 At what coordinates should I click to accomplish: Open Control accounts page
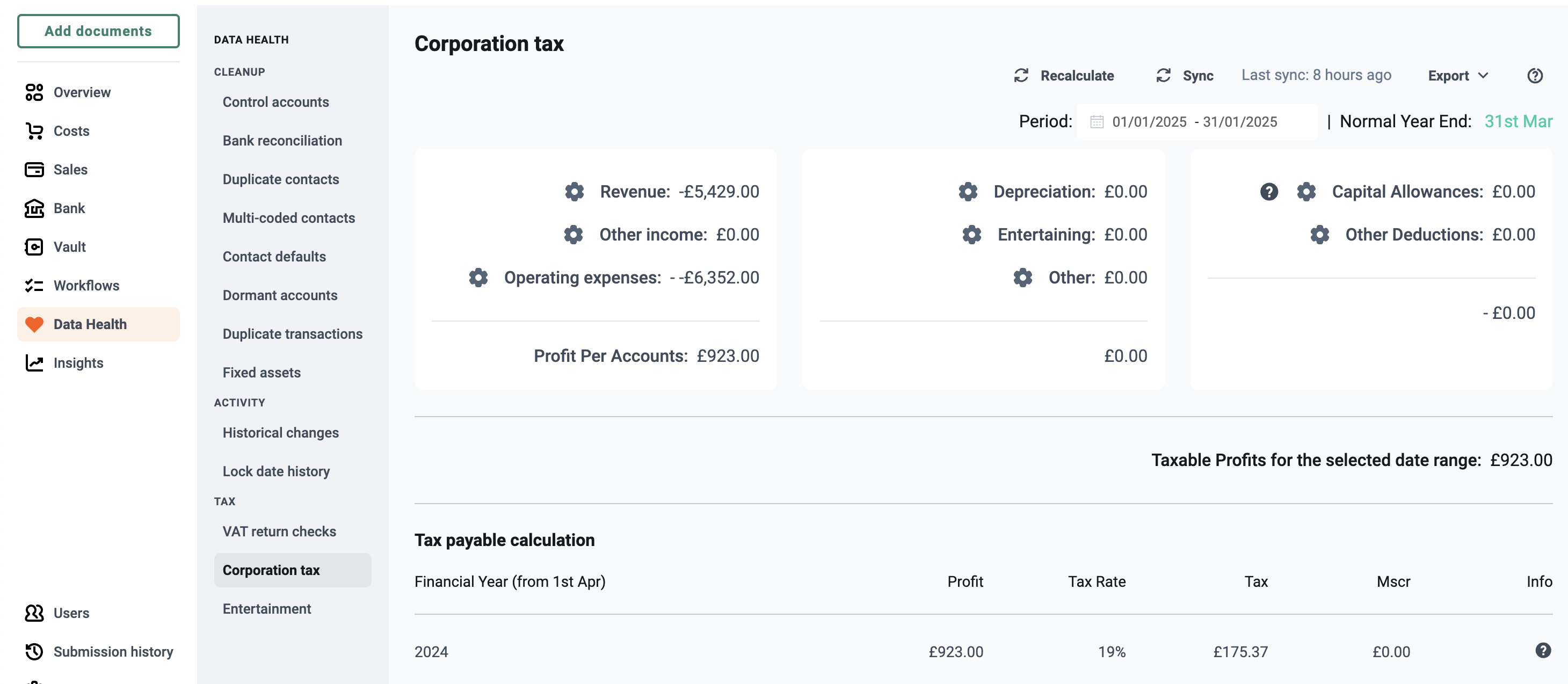coord(275,101)
